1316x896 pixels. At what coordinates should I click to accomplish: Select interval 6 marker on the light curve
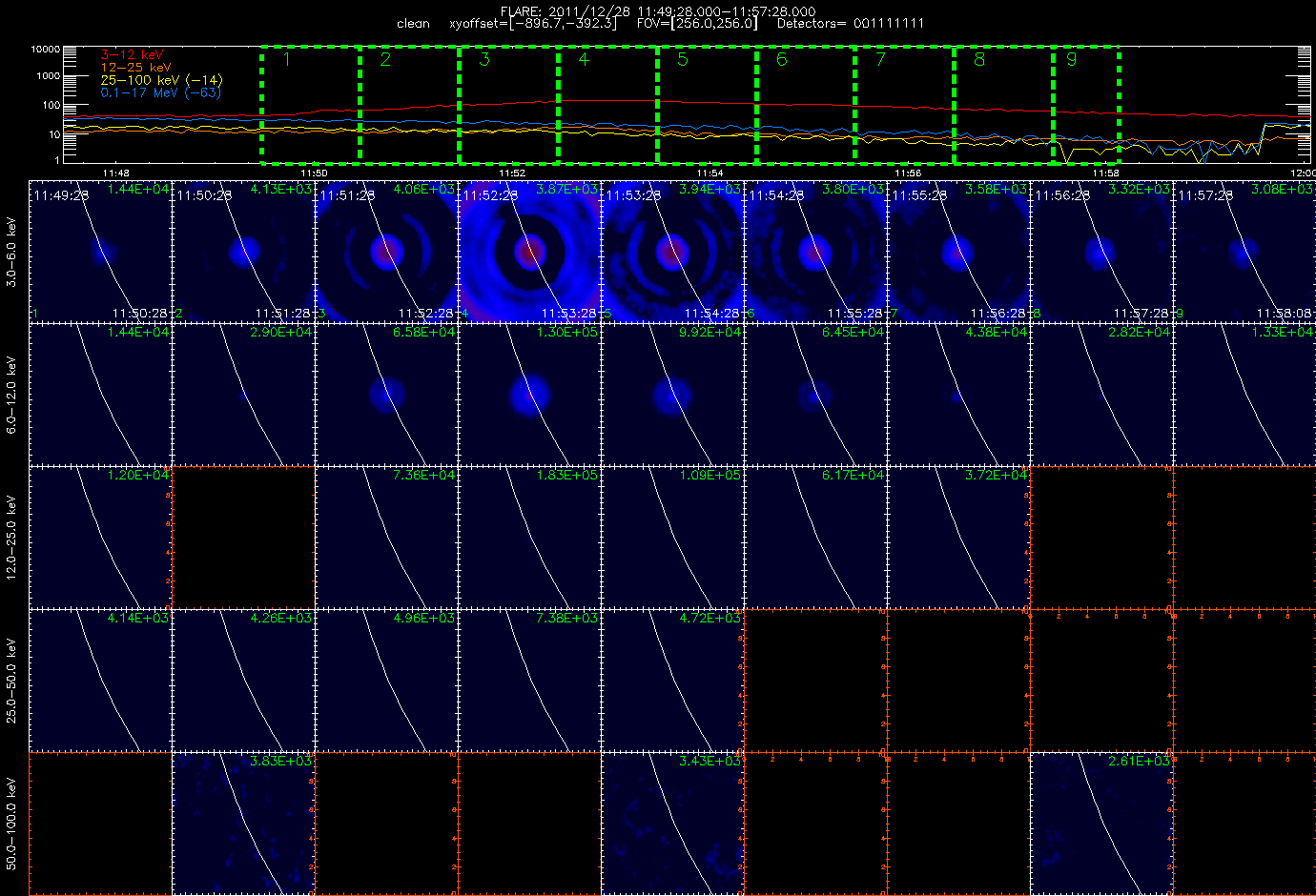(x=782, y=59)
